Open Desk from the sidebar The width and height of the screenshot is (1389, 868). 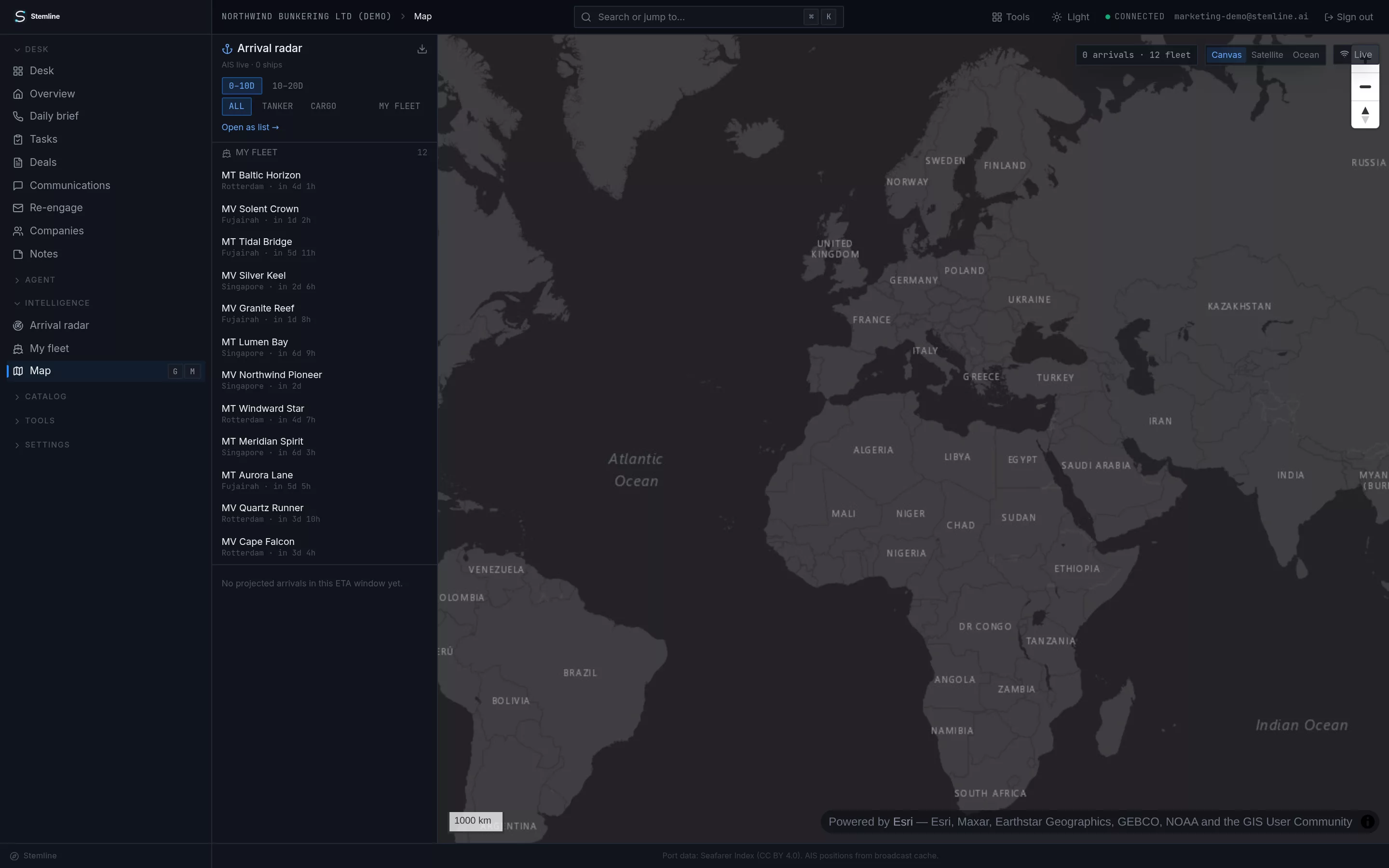(106, 70)
